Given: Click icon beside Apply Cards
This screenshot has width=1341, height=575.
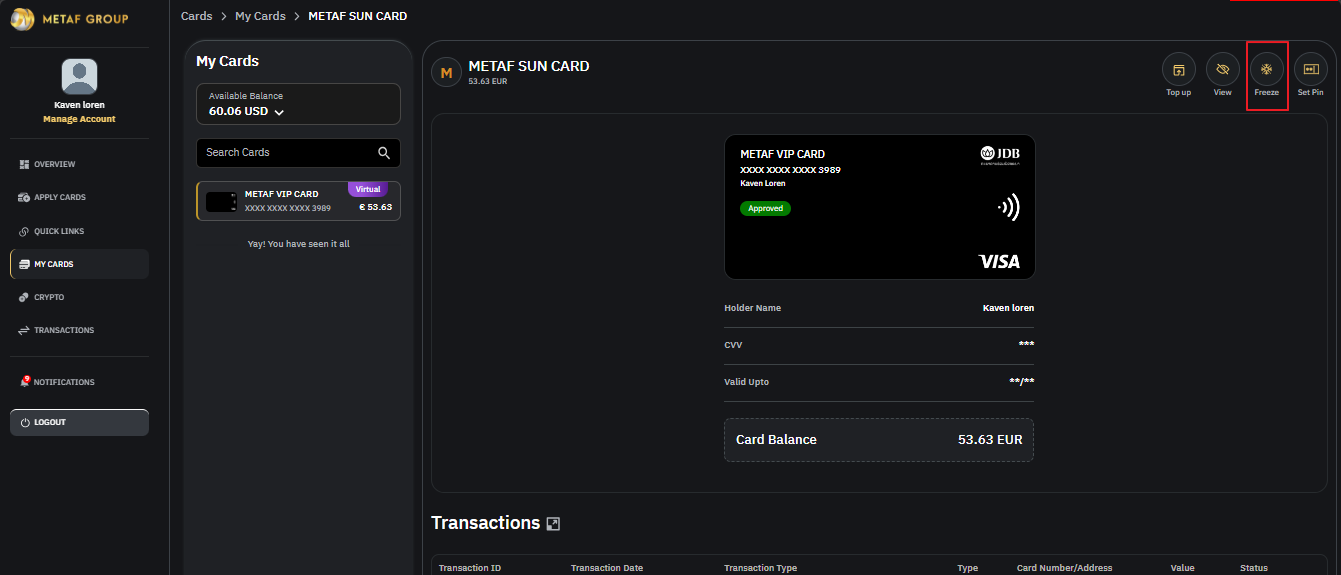Looking at the screenshot, I should coord(24,197).
